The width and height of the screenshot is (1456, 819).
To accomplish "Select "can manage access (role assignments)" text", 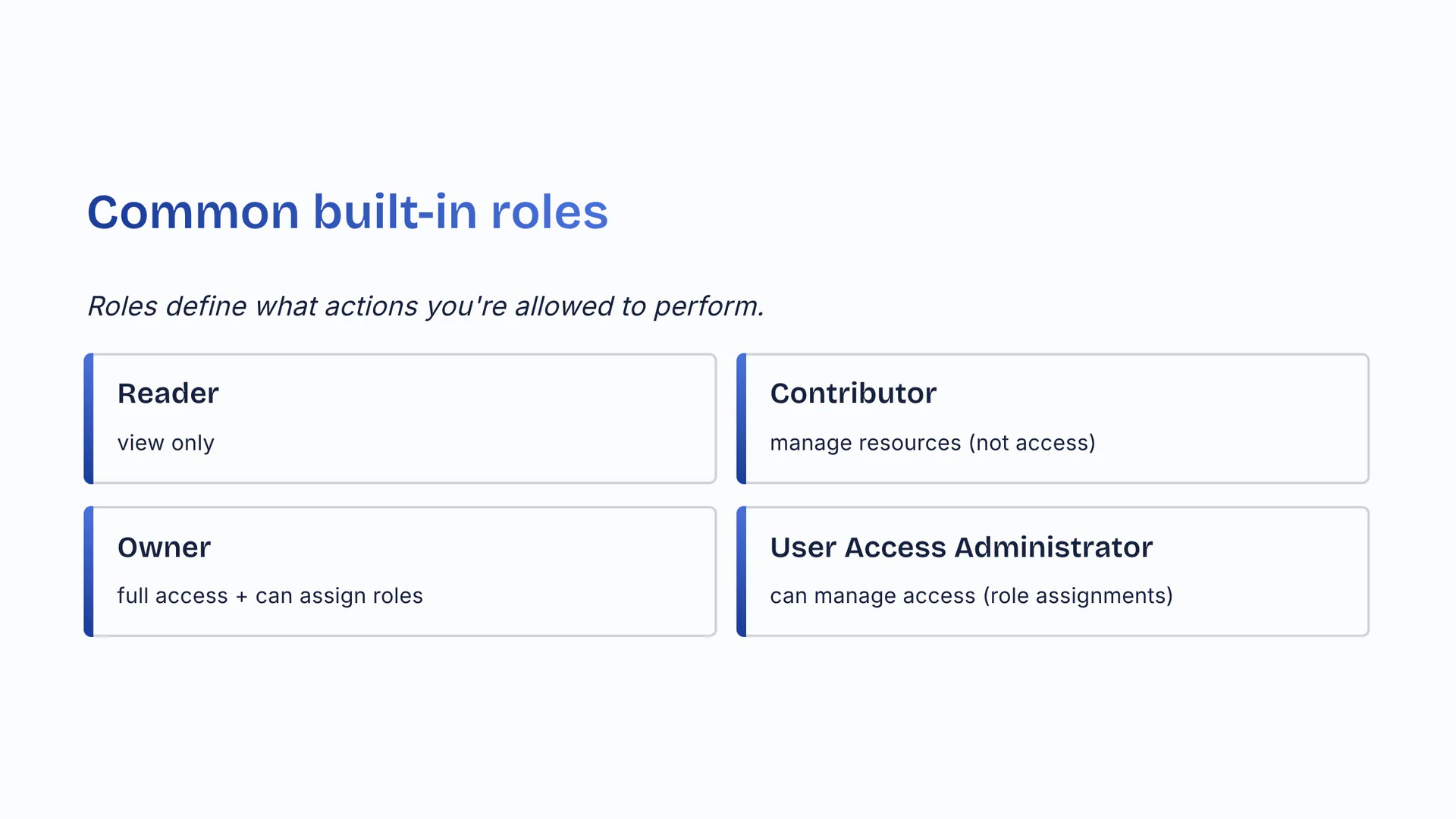I will [971, 596].
